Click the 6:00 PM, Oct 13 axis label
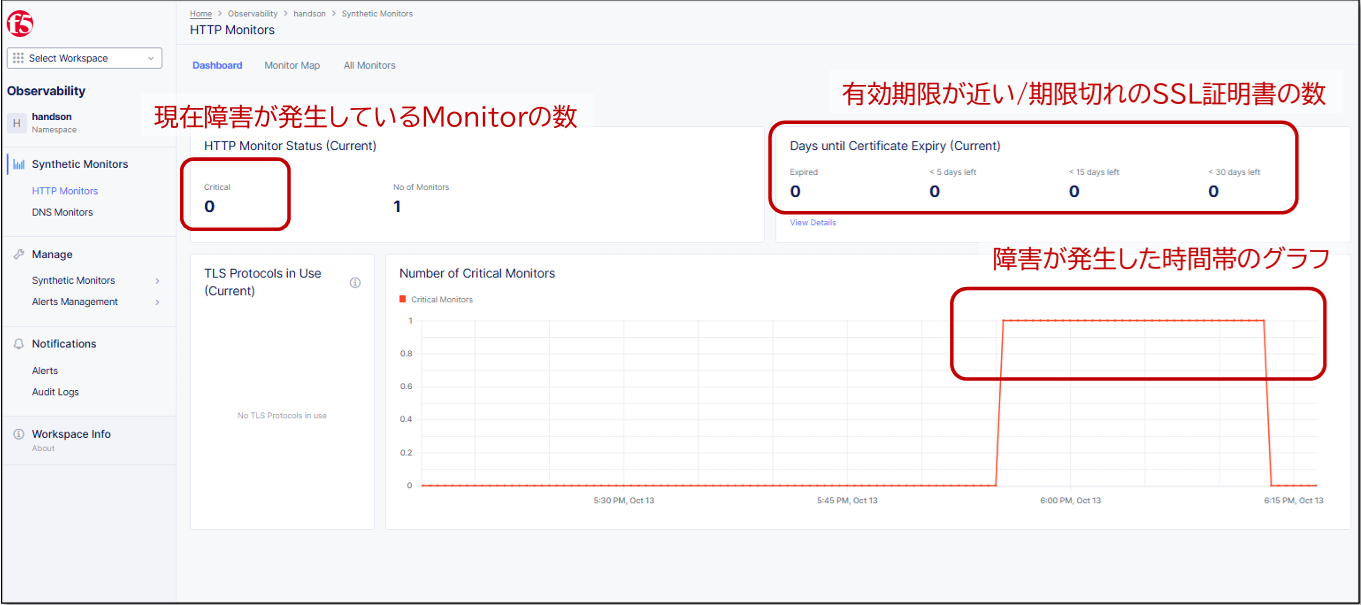This screenshot has width=1361, height=605. click(1070, 500)
